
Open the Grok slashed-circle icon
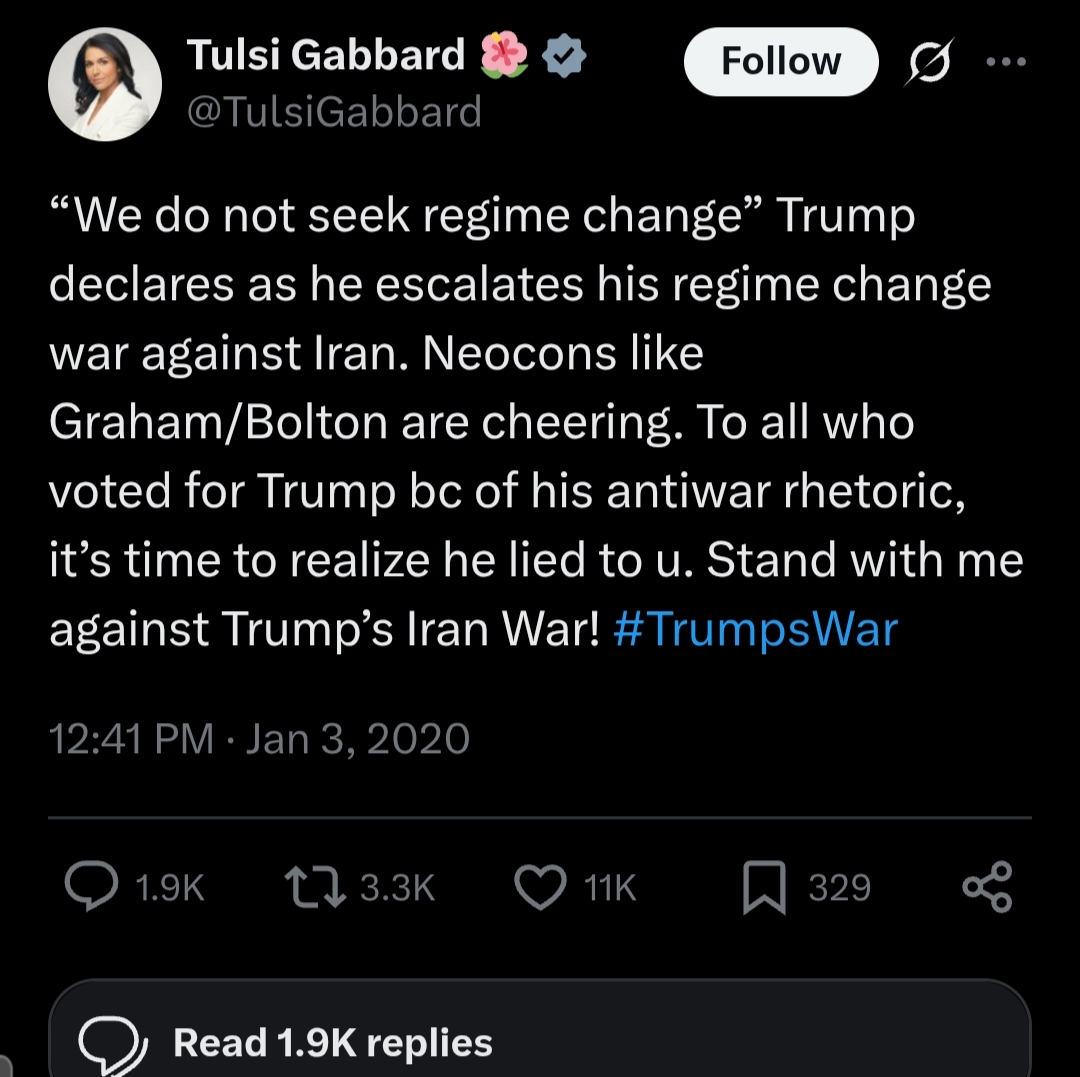[929, 63]
